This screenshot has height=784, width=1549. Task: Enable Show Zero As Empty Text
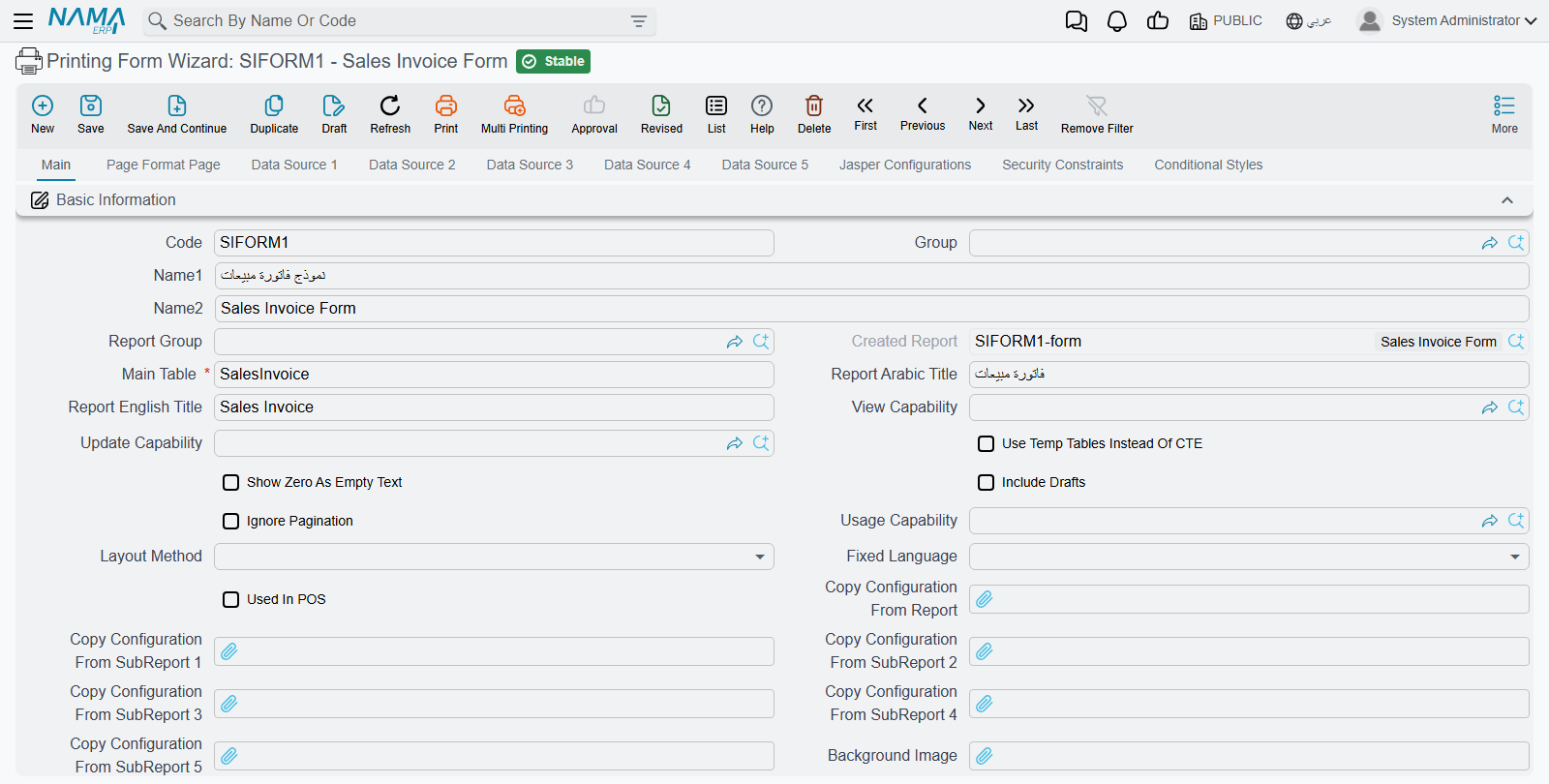click(231, 482)
